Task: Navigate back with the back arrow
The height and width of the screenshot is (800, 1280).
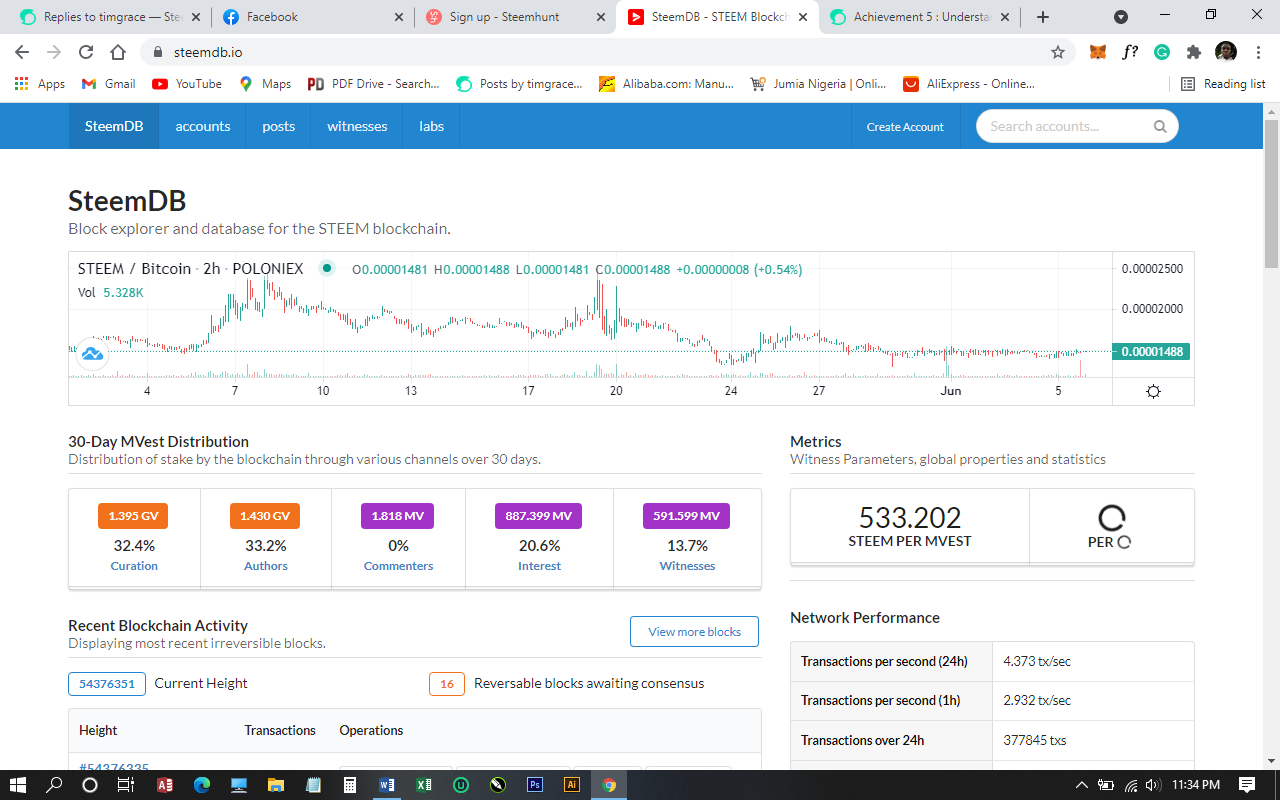Action: click(22, 52)
